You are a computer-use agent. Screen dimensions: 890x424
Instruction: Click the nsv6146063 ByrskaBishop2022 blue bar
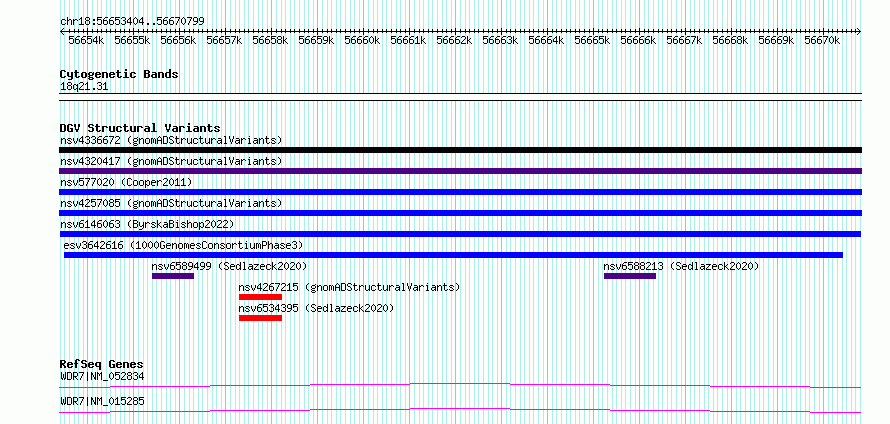point(460,234)
